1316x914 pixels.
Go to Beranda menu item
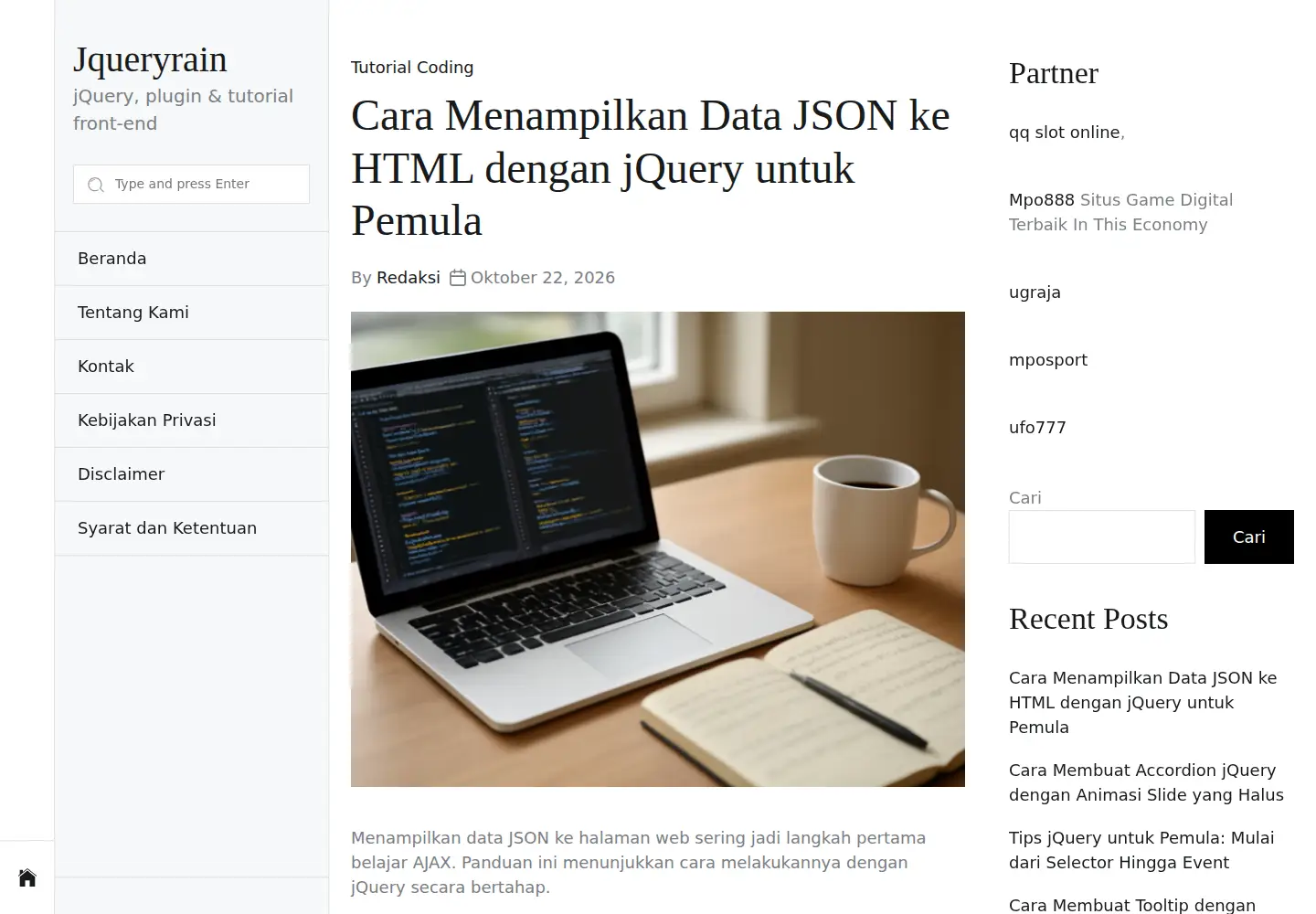pos(191,259)
